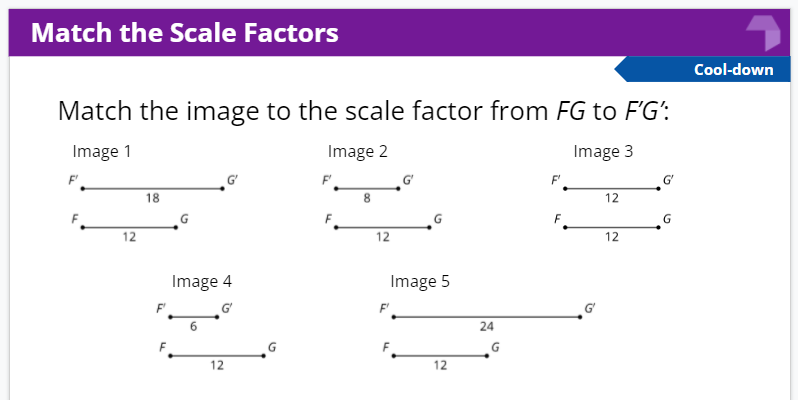Click the 18 length label in Image 1

(x=152, y=198)
